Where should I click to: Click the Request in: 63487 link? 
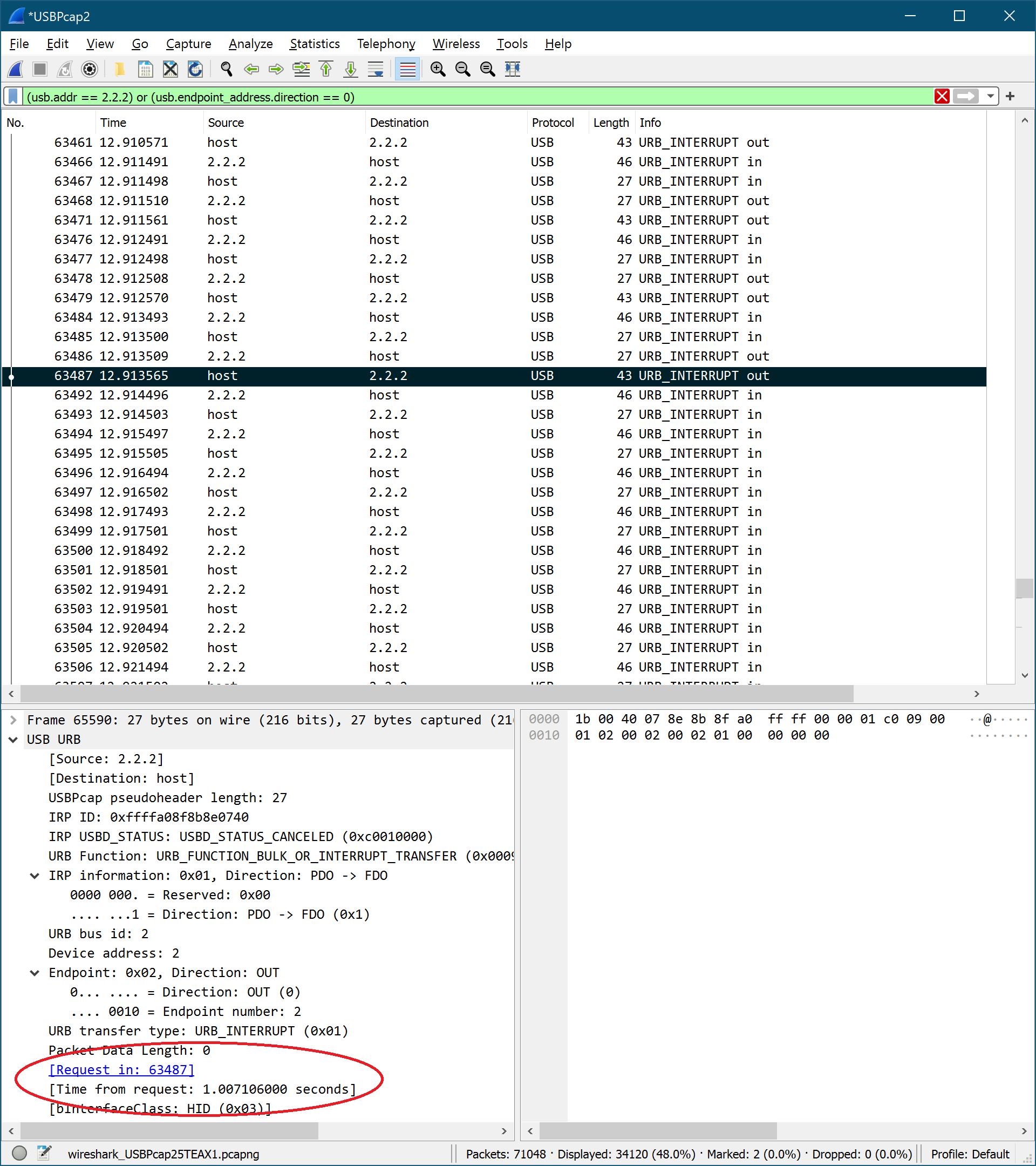pyautogui.click(x=121, y=1069)
